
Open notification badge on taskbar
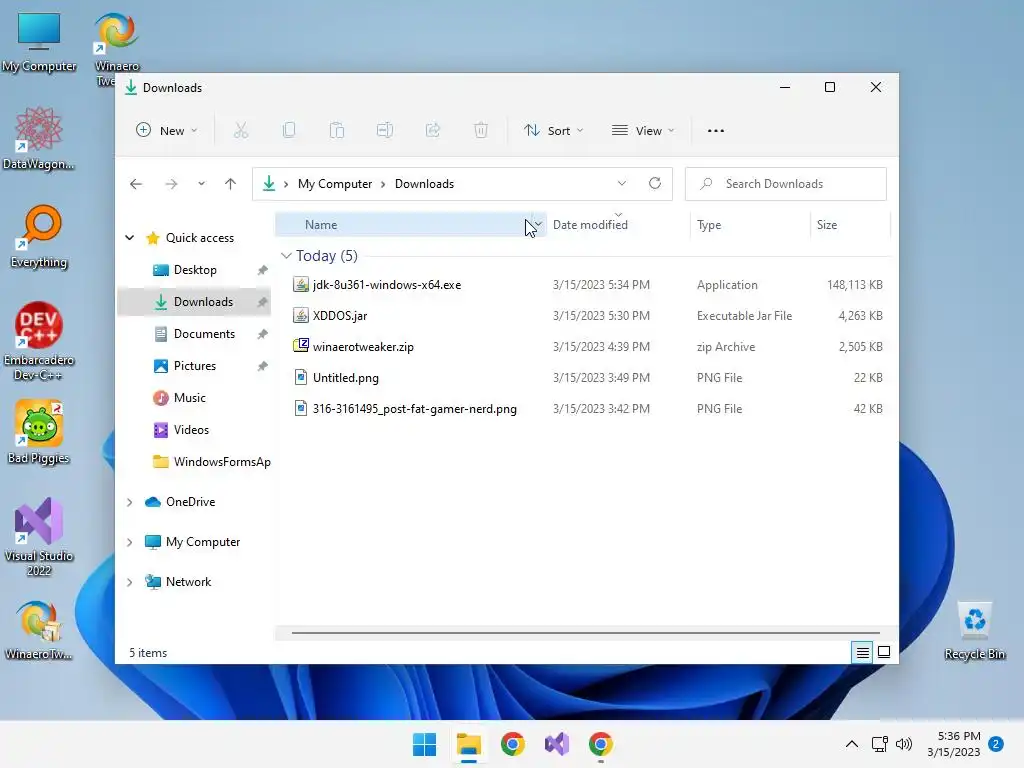point(996,744)
